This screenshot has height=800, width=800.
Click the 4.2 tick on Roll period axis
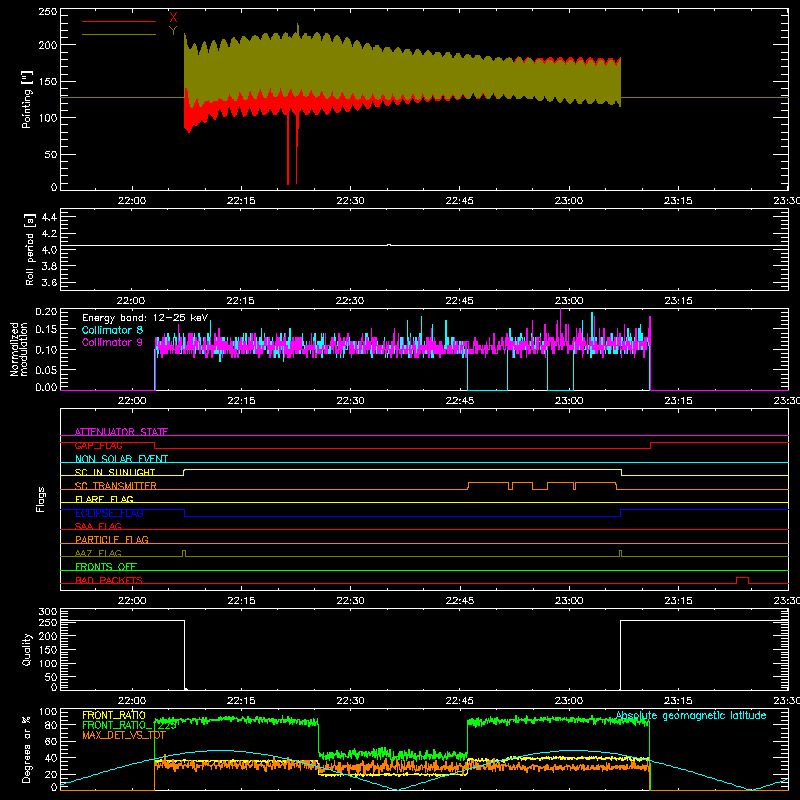pos(49,234)
